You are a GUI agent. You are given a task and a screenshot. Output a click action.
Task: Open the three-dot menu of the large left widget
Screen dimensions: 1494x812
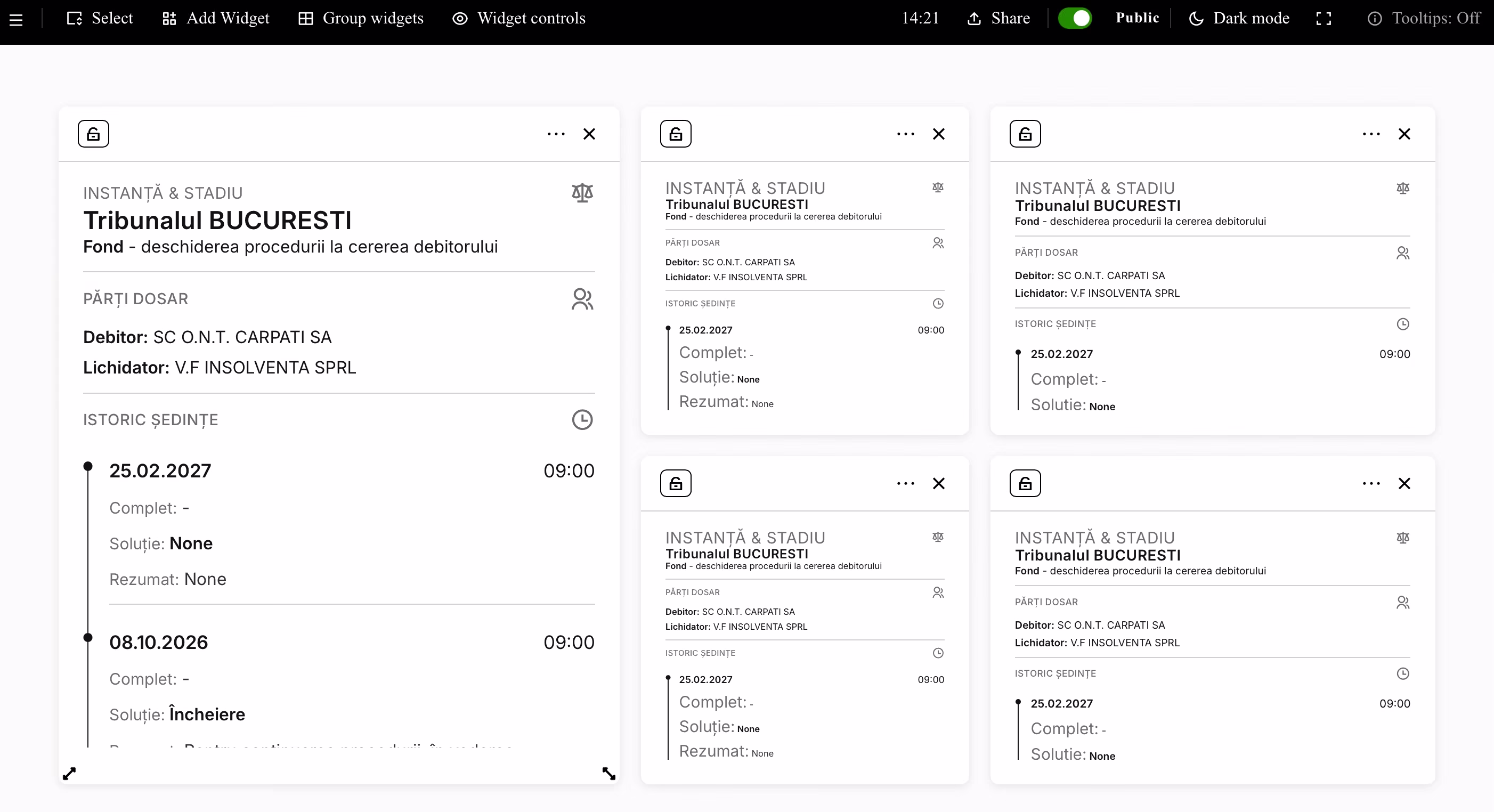[x=556, y=134]
